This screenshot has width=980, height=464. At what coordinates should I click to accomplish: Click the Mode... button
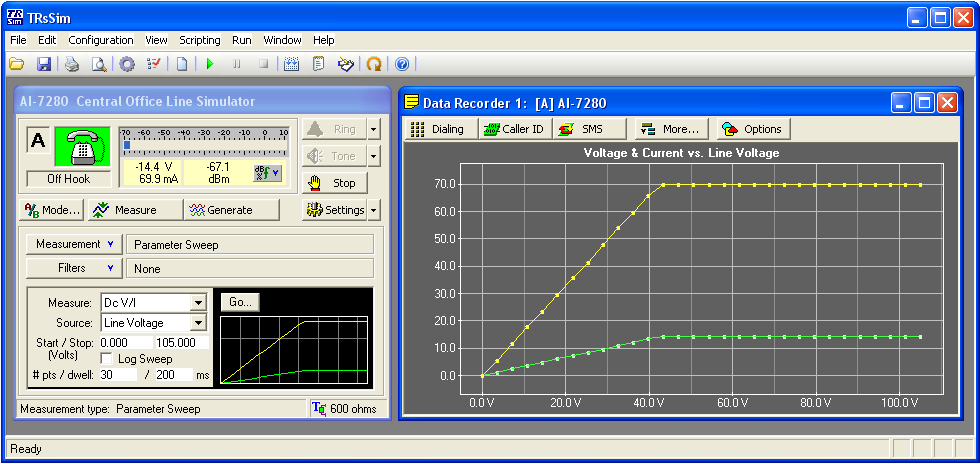tap(52, 210)
